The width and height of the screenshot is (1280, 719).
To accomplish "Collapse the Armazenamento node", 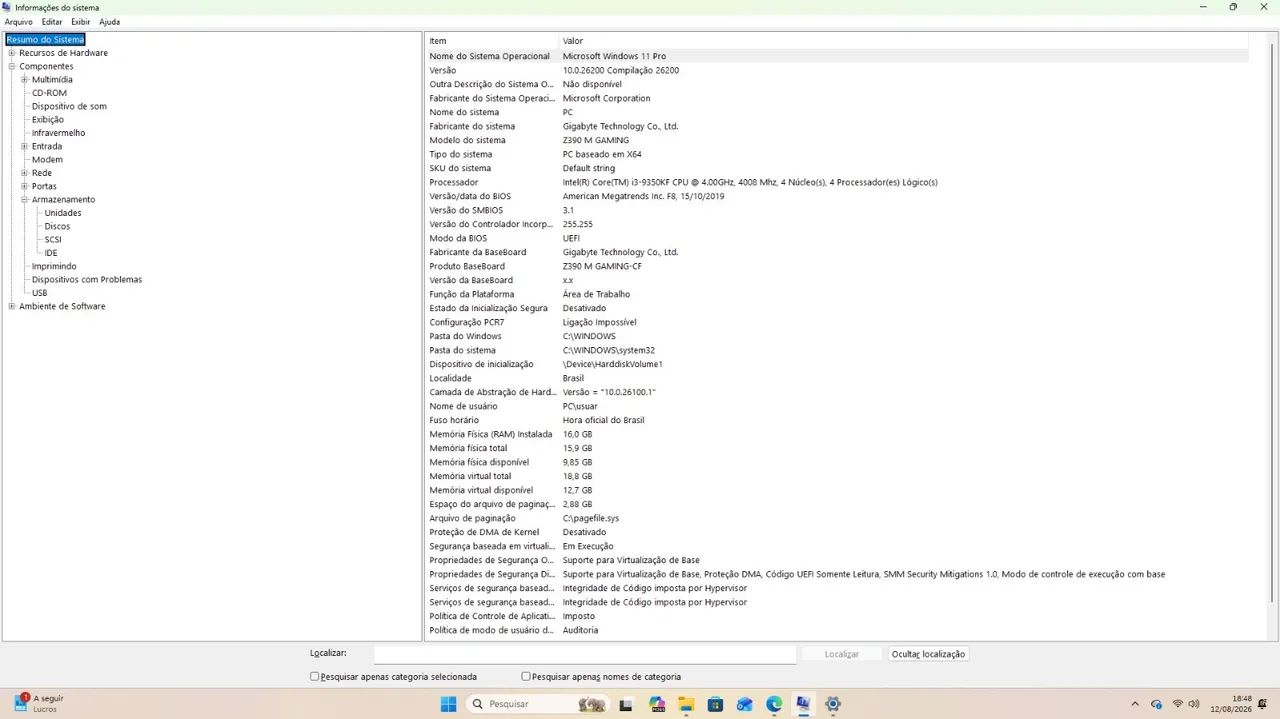I will (x=25, y=199).
